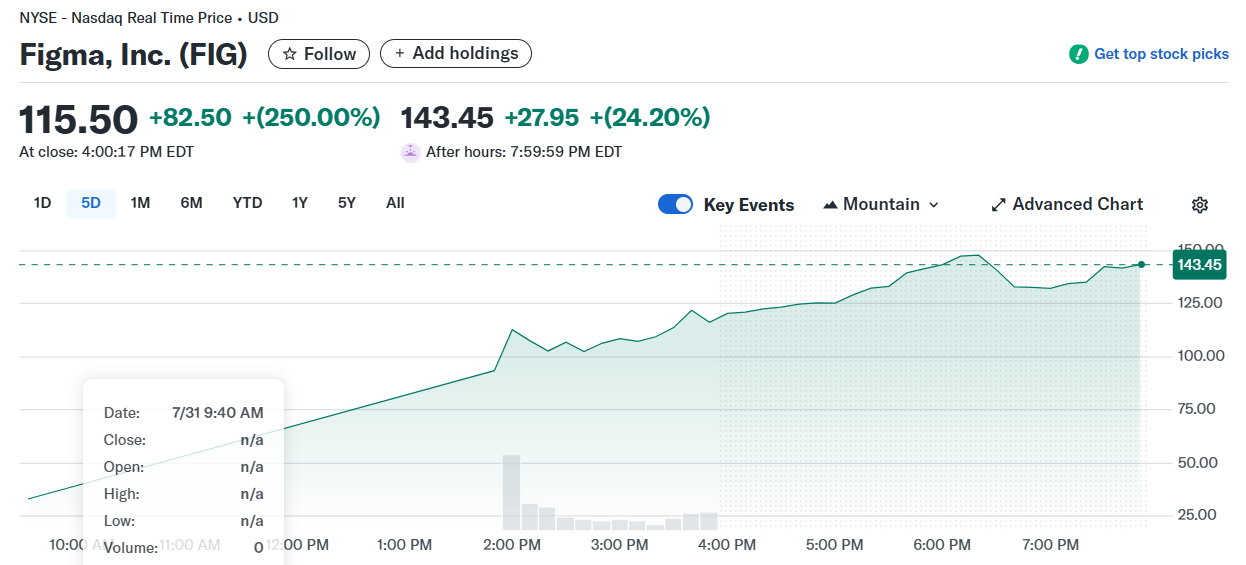The height and width of the screenshot is (565, 1246).
Task: Click the 50.00 y-axis label
Action: pos(1198,462)
